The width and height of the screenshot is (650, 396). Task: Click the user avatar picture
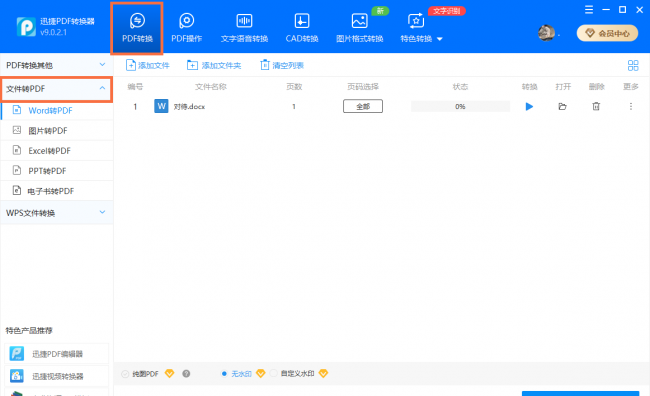pyautogui.click(x=546, y=33)
